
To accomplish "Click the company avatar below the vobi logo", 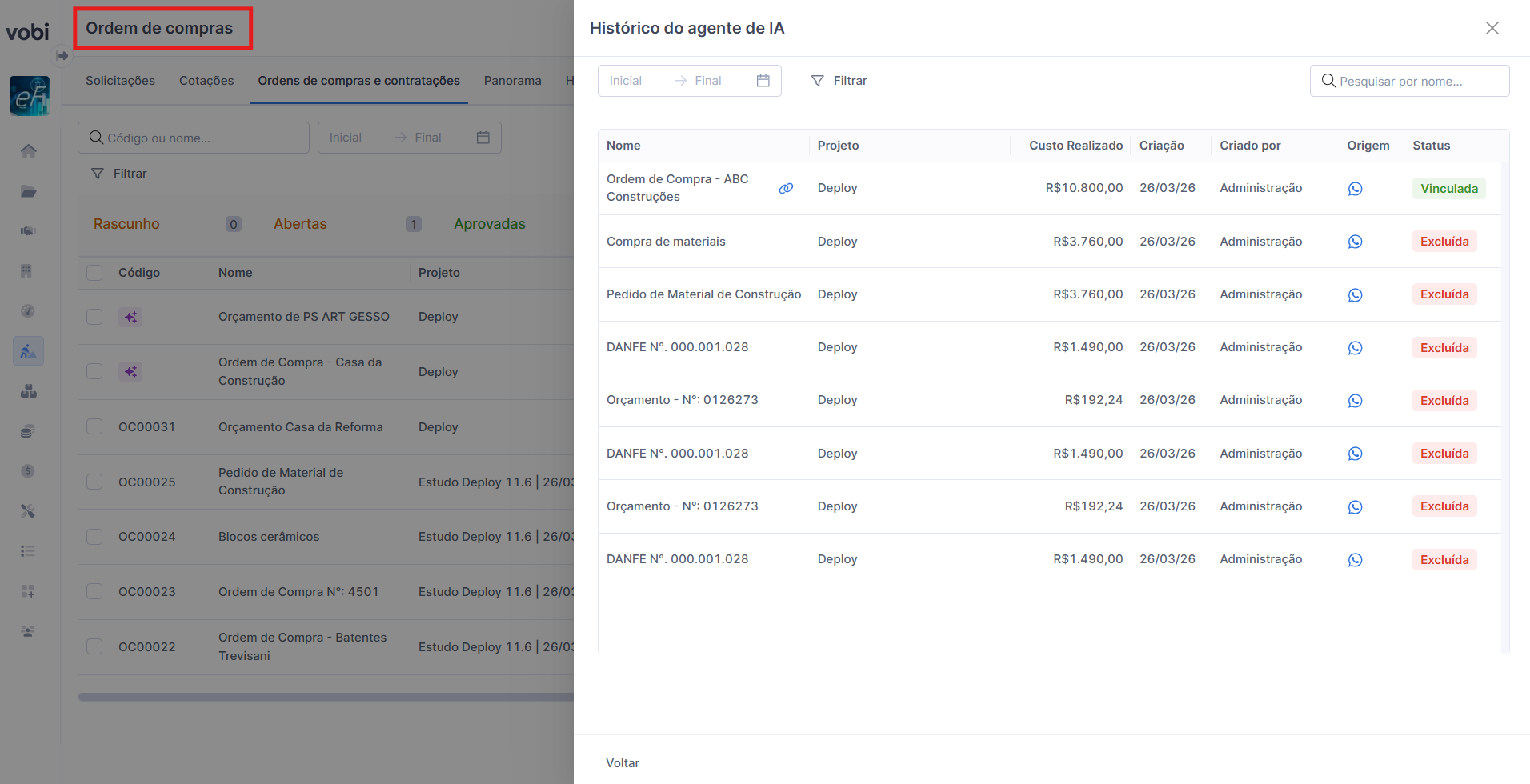I will pos(30,96).
